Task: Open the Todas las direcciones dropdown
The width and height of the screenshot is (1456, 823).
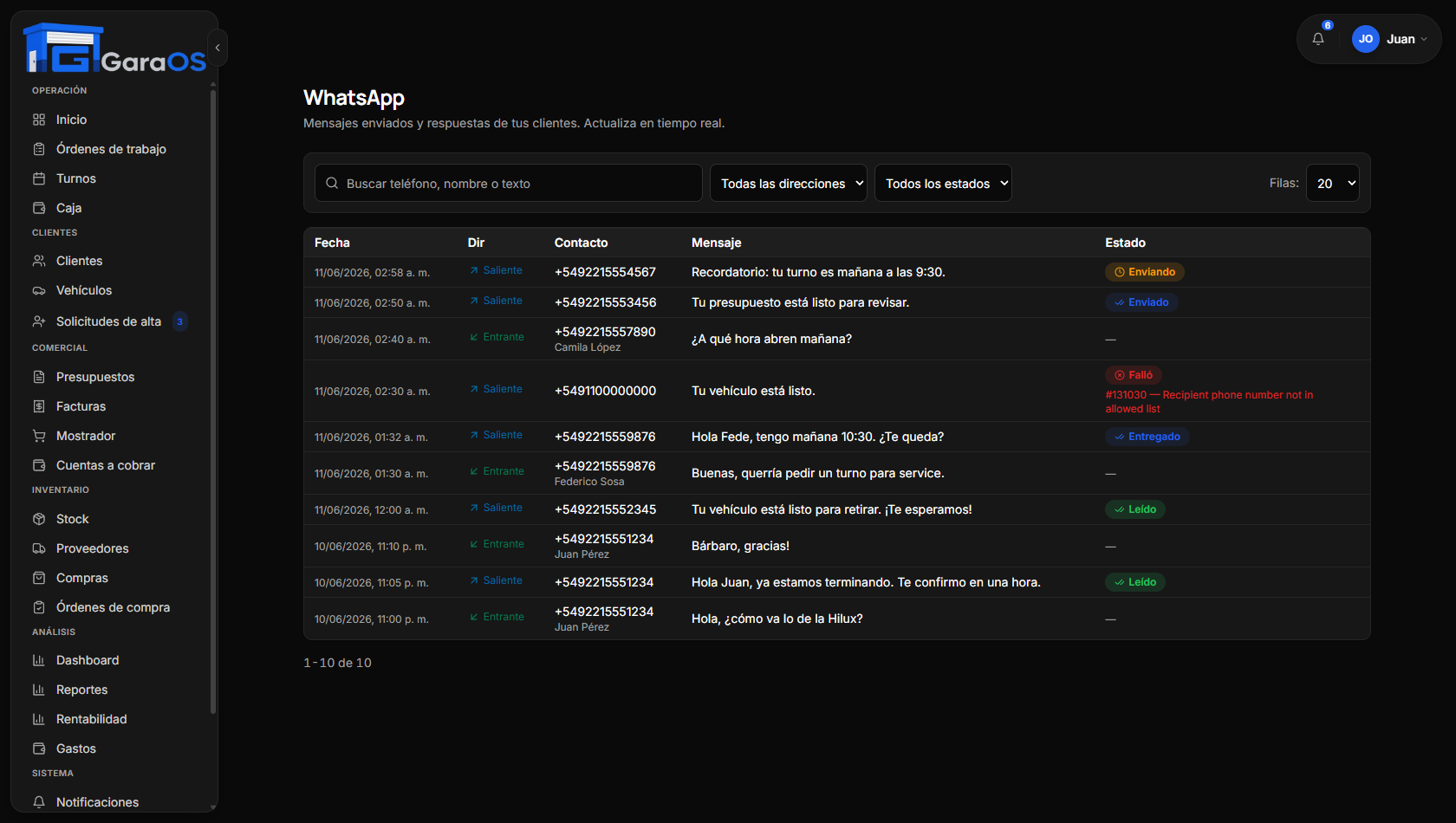Action: 789,183
